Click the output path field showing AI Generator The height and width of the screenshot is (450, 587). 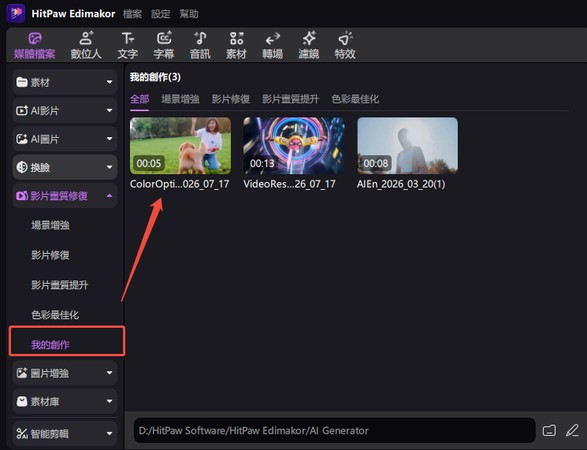335,431
